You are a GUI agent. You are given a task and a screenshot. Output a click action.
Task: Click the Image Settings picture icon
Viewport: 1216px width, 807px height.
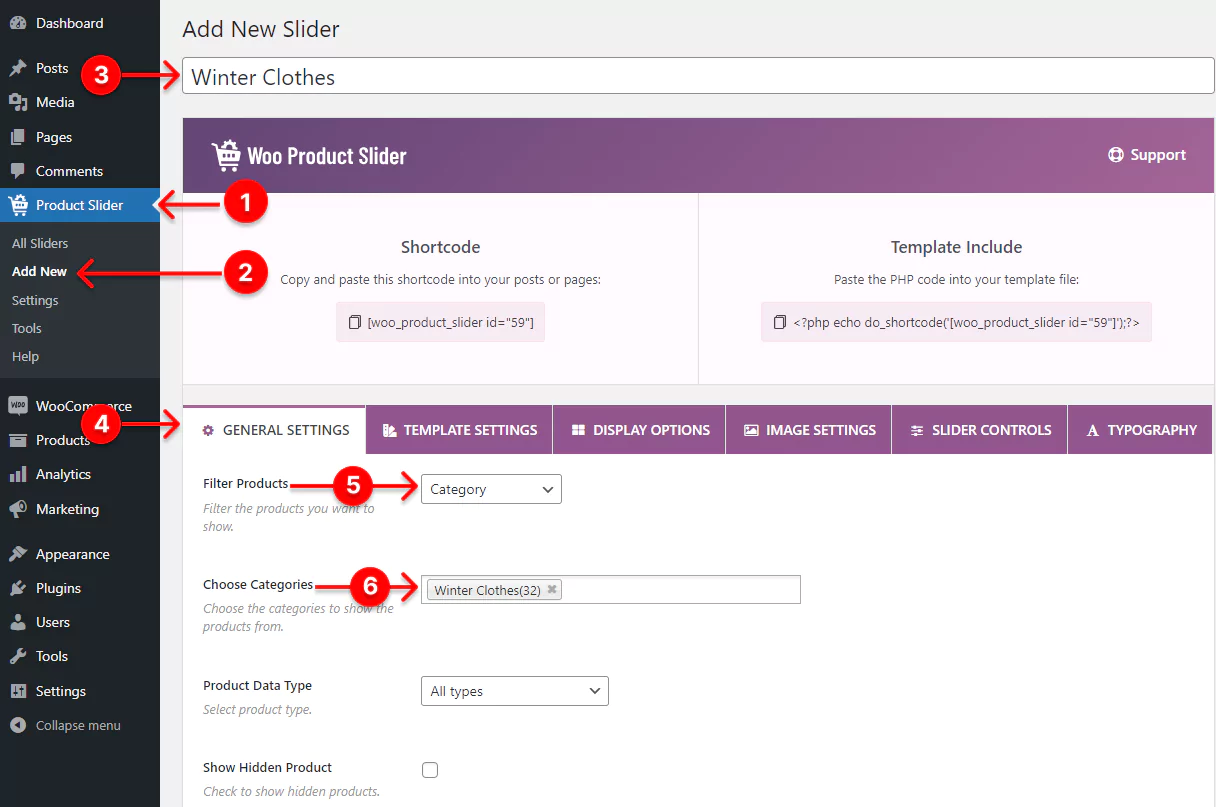pyautogui.click(x=751, y=430)
